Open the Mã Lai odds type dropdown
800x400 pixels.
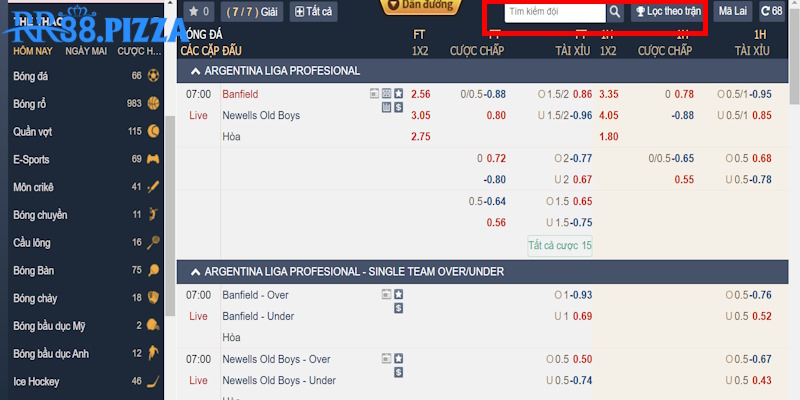733,12
